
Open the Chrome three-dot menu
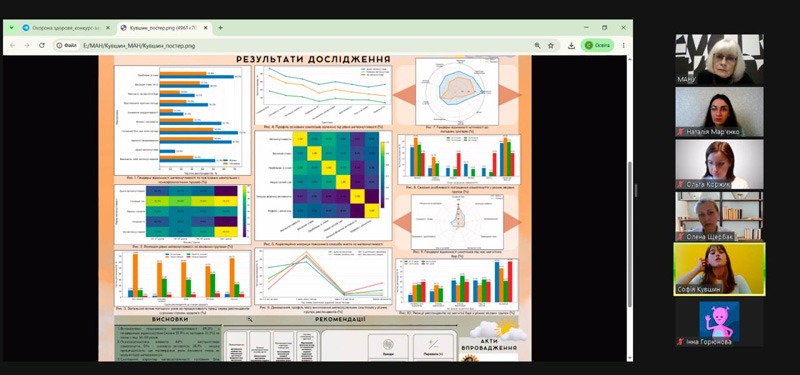coord(623,45)
